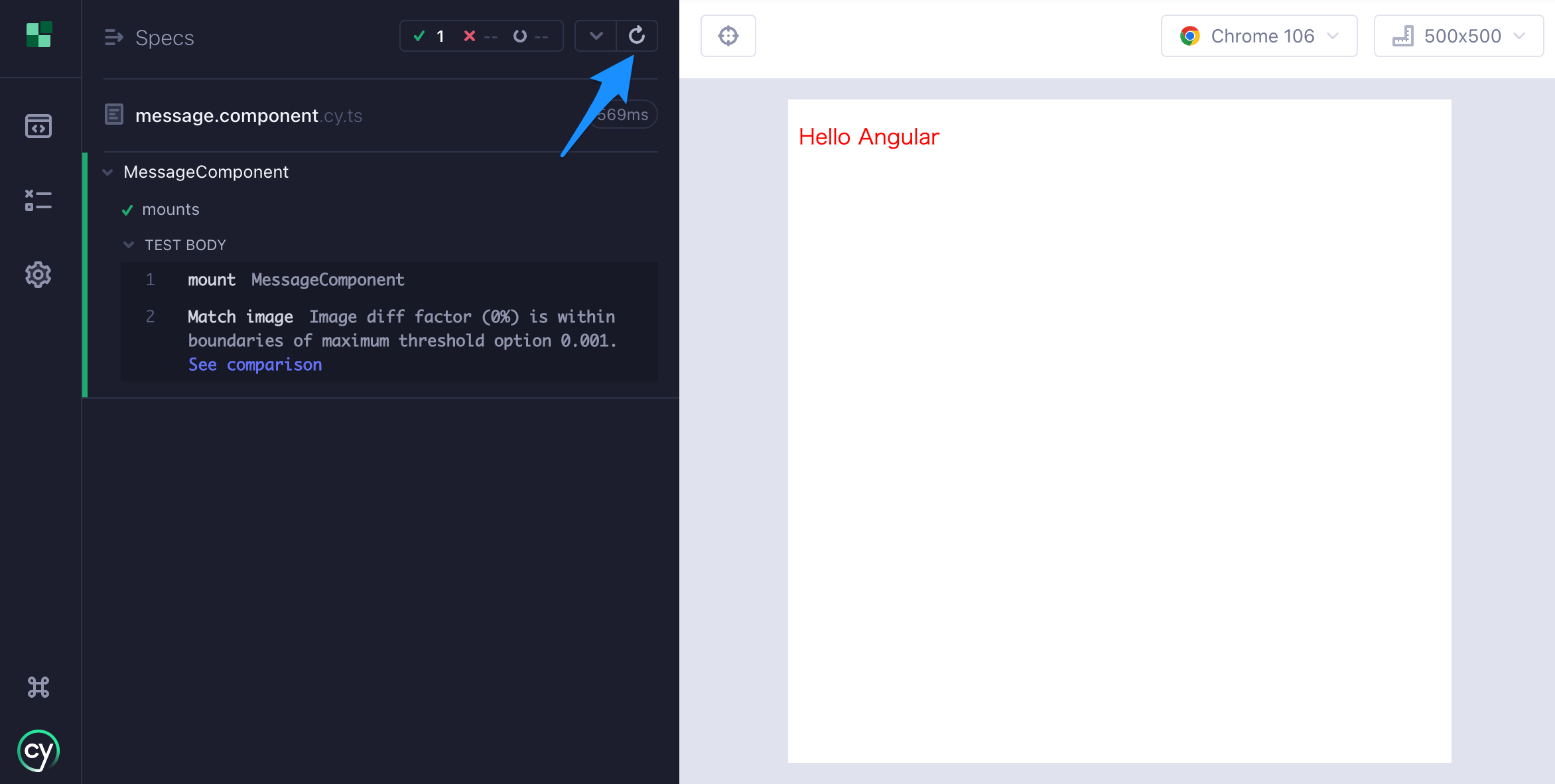Open the Runs sidebar icon
Screen dimensions: 1555x784
pos(38,200)
